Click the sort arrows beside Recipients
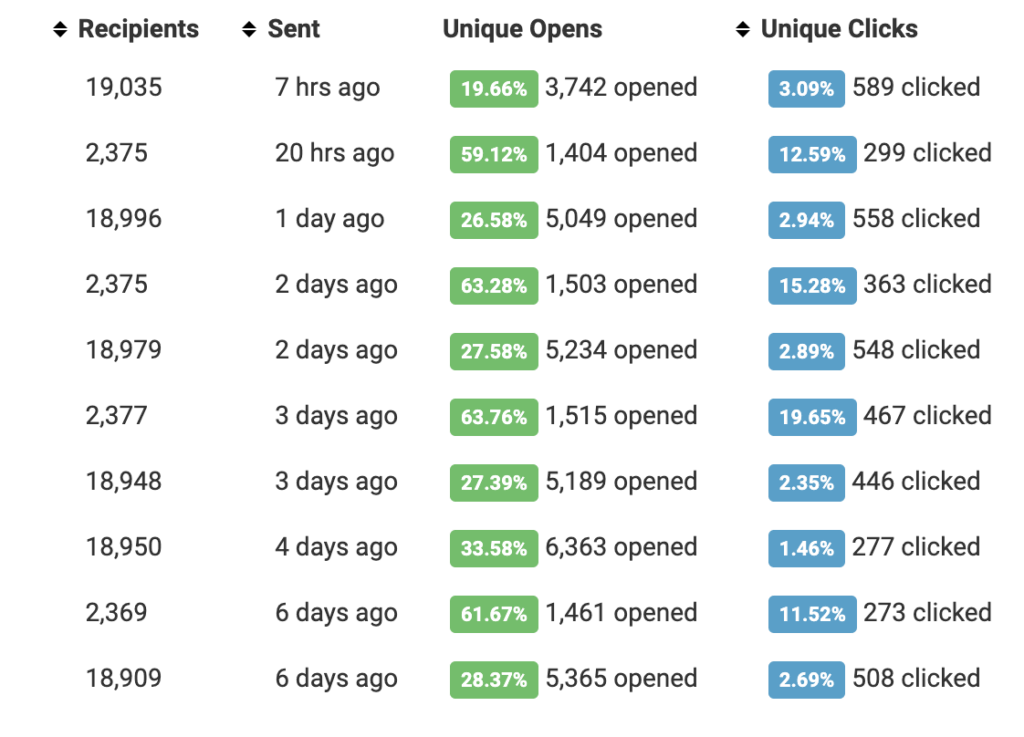1024x737 pixels. 62,30
